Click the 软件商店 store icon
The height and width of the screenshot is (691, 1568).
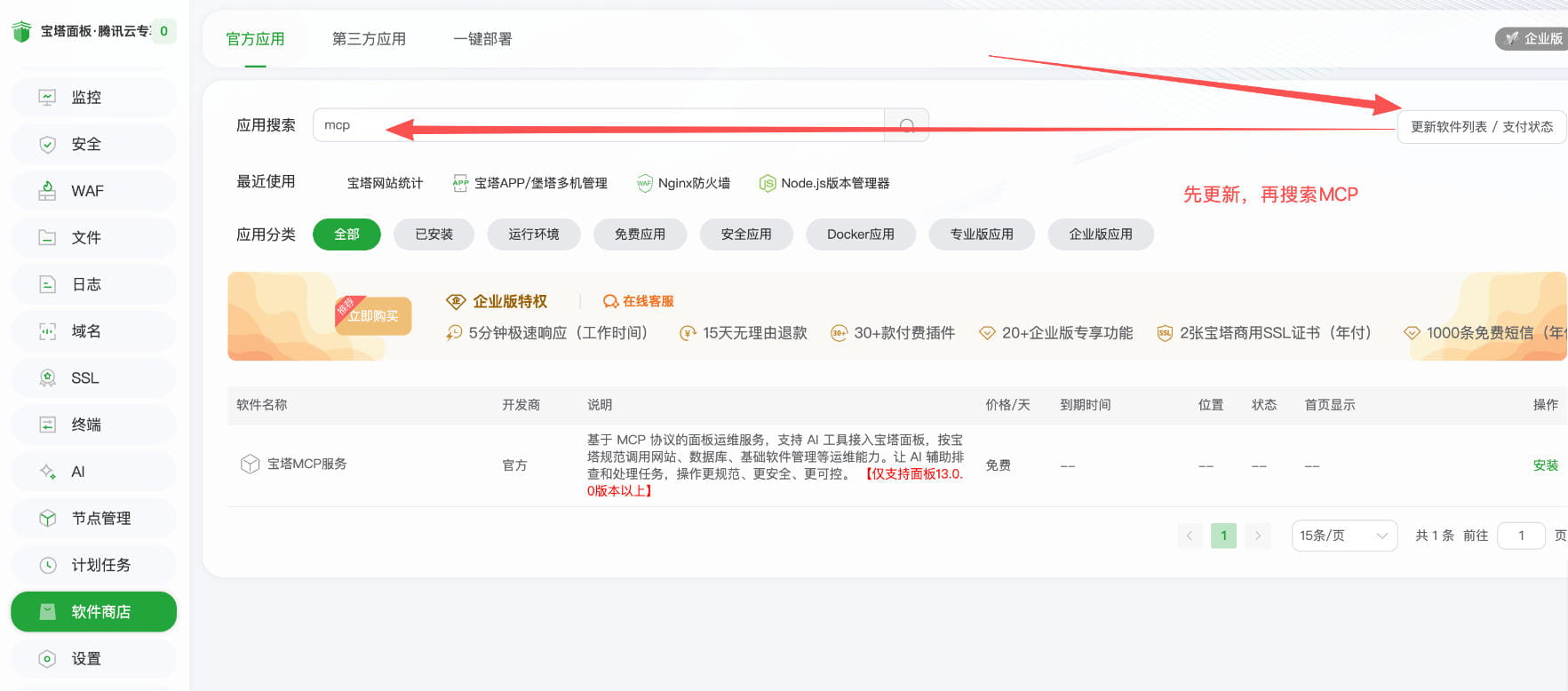pyautogui.click(x=48, y=612)
